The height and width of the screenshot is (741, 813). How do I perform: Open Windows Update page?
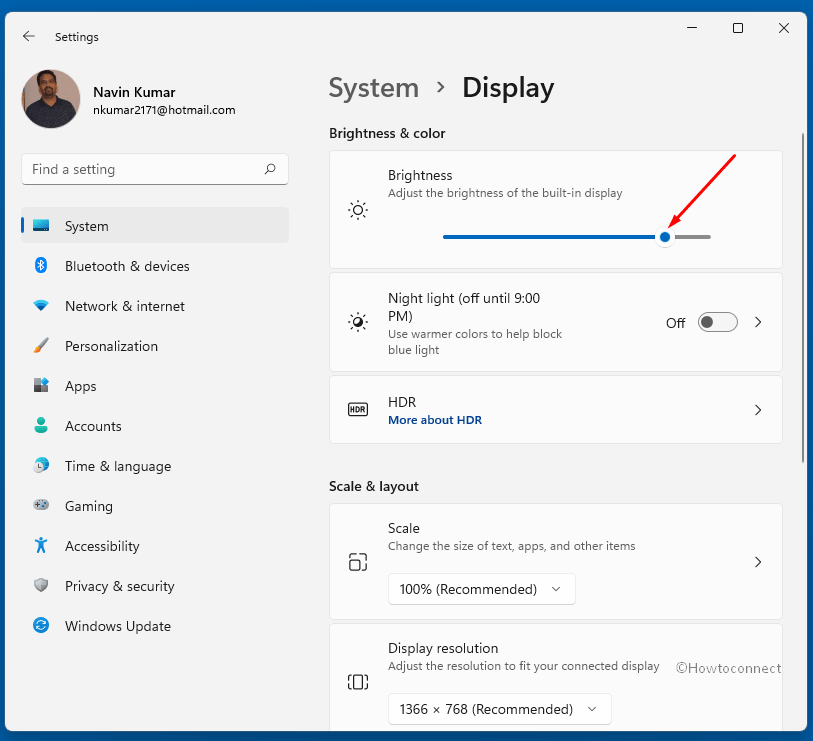pyautogui.click(x=155, y=625)
